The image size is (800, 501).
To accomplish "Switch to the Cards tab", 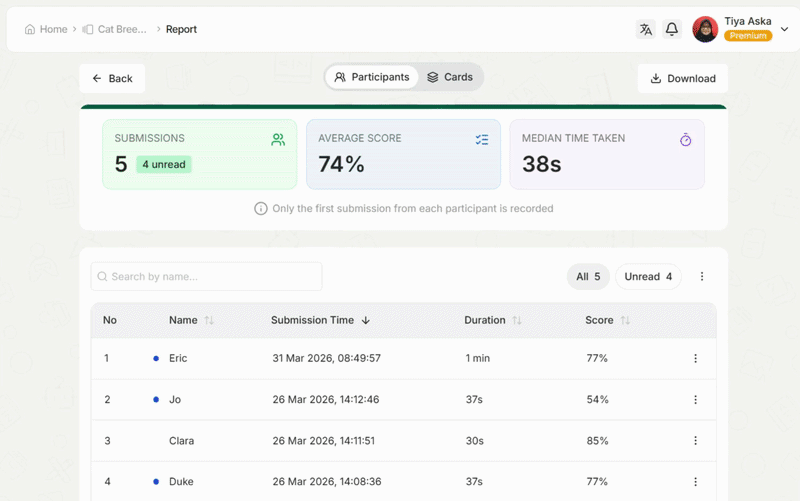I will (450, 77).
